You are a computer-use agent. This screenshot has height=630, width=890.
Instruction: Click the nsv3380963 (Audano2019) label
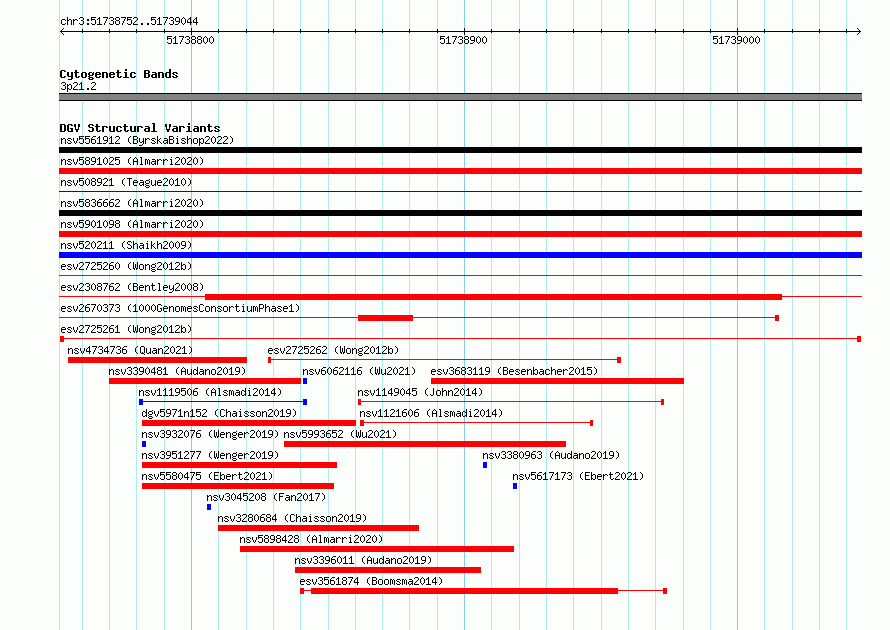click(x=551, y=455)
